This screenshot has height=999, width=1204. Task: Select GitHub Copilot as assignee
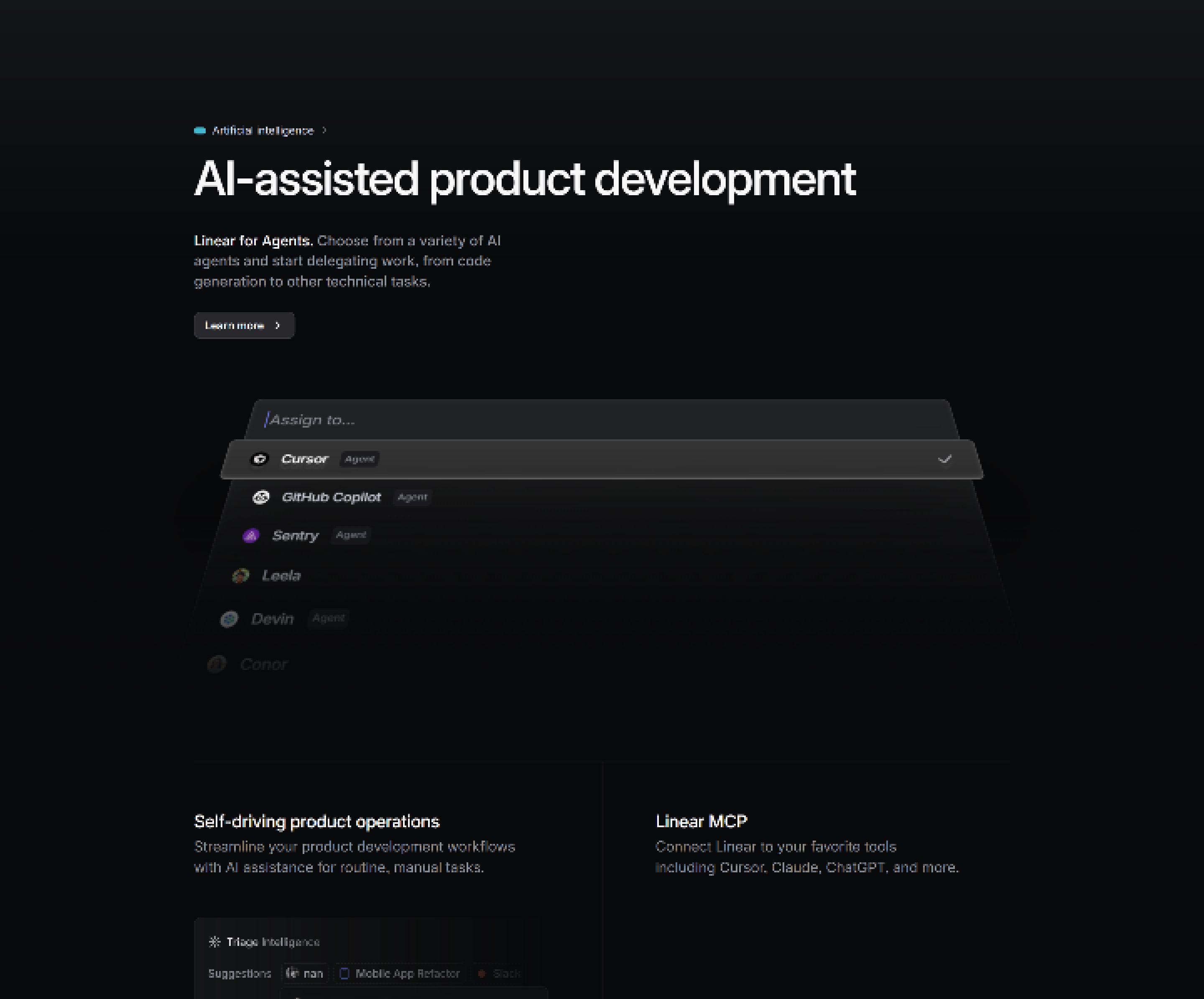pos(331,497)
